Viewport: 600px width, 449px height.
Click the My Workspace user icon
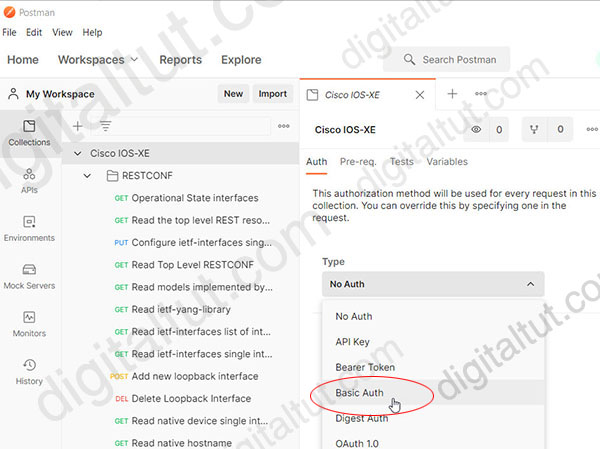coord(13,94)
